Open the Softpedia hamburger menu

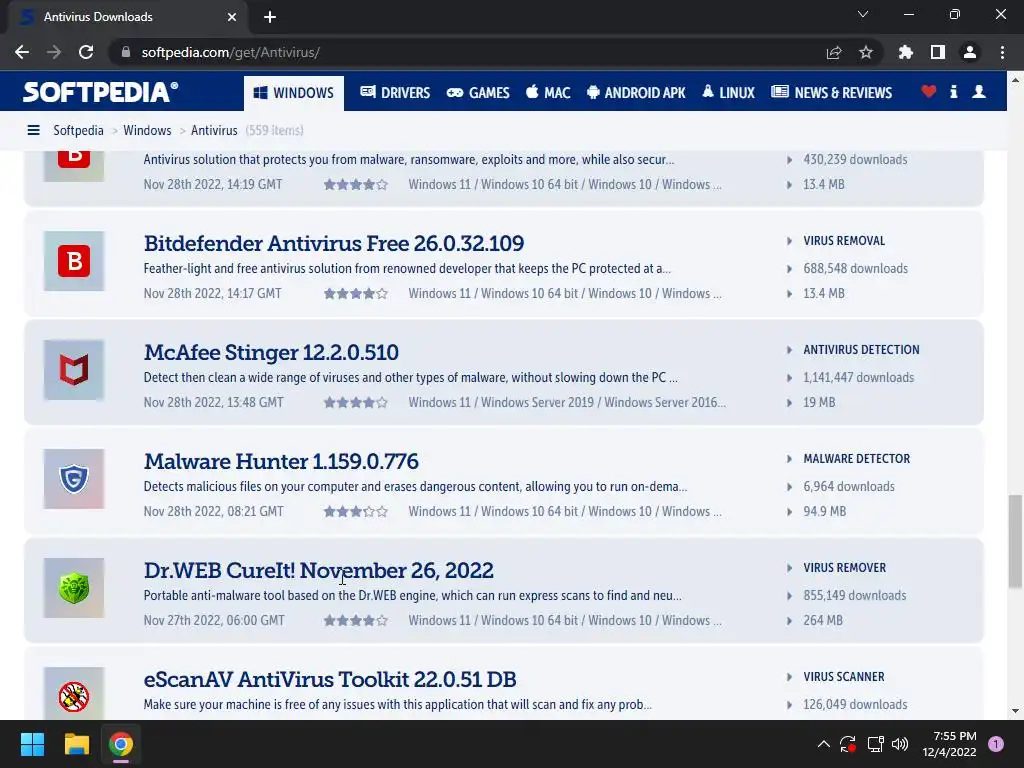[33, 131]
